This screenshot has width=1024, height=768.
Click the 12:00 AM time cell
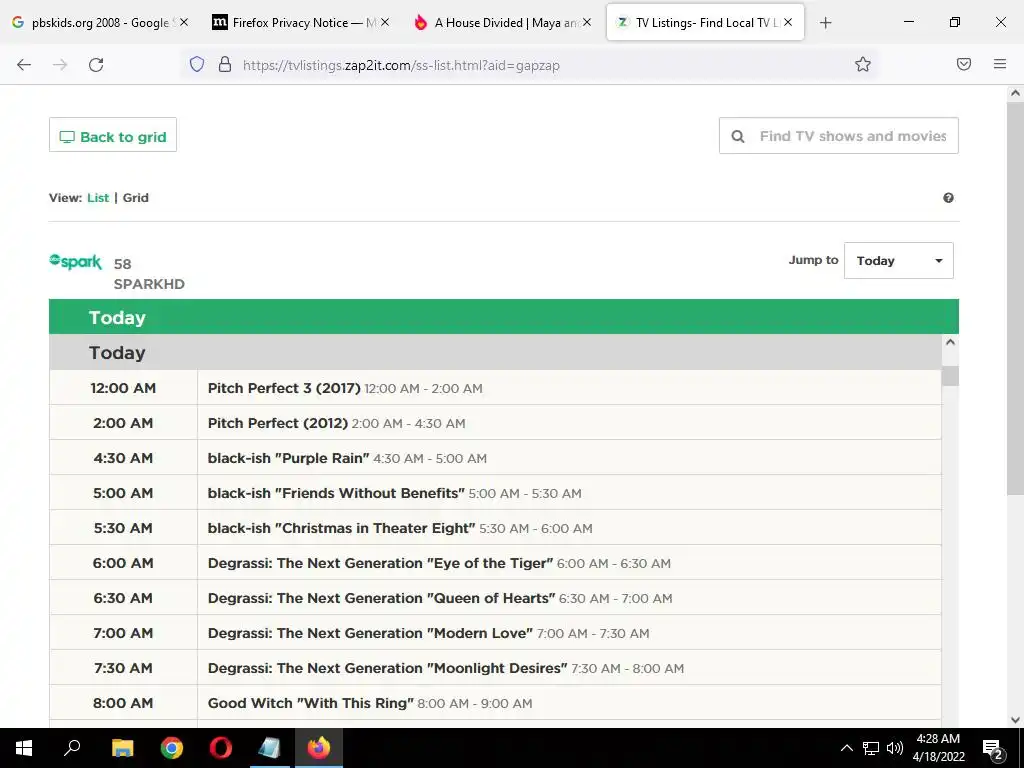coord(123,388)
